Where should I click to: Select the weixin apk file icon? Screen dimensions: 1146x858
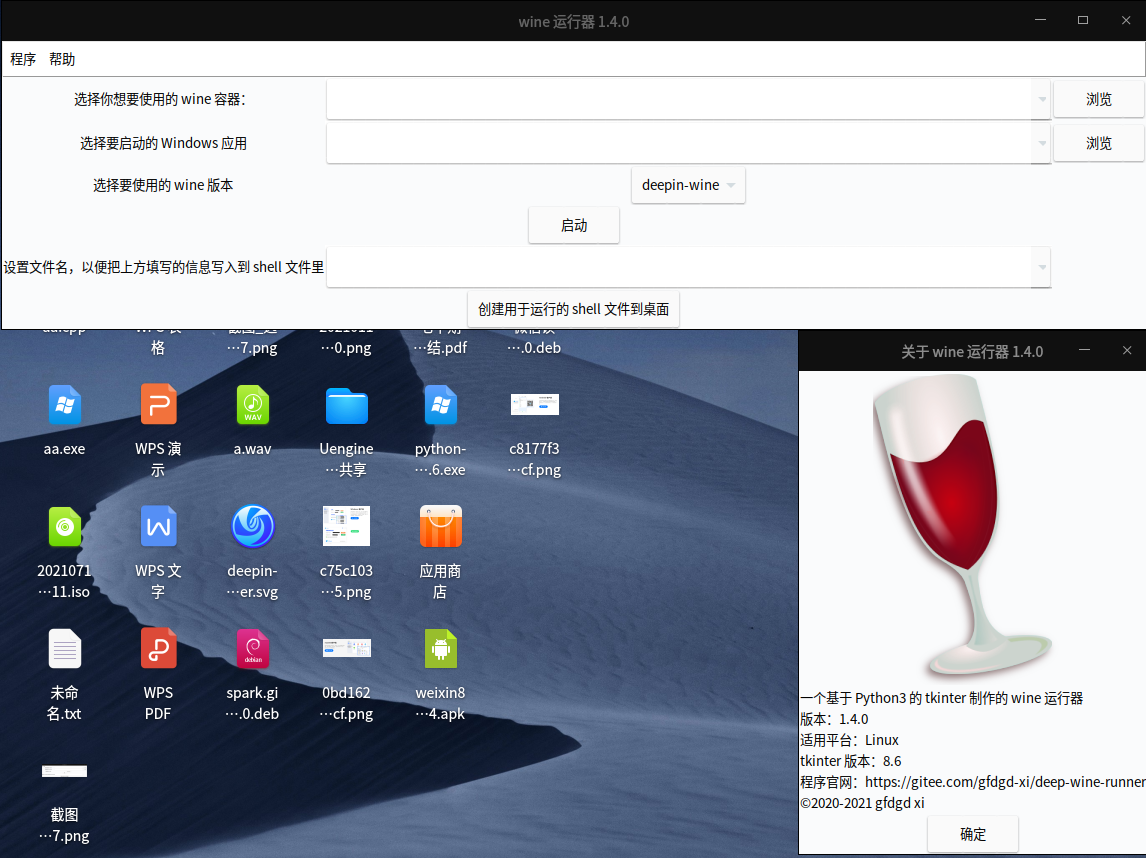(x=440, y=649)
